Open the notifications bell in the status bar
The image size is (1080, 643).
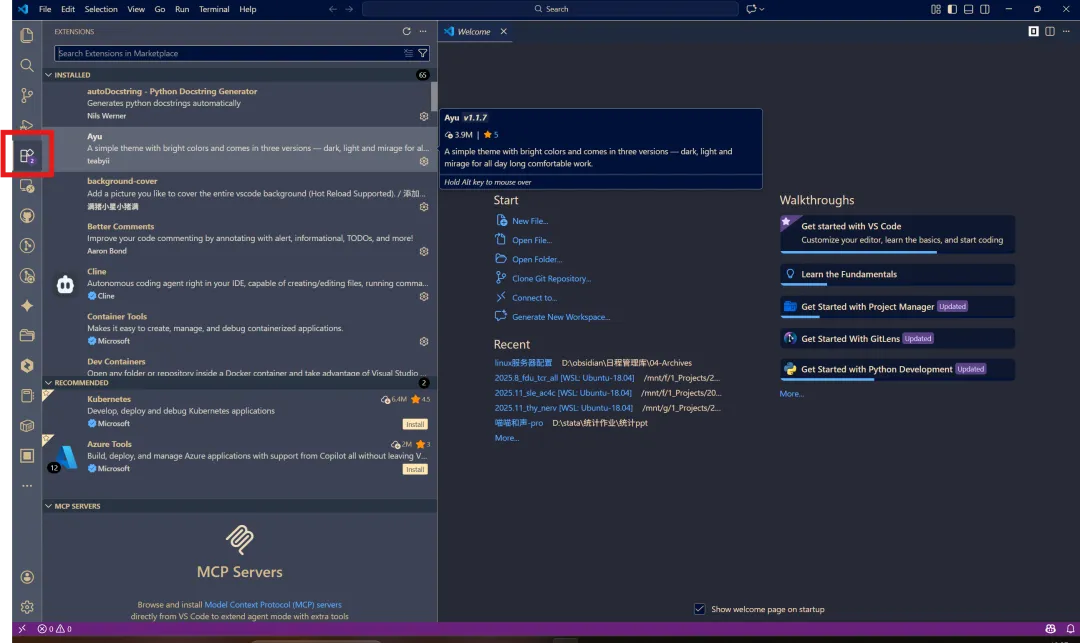point(1070,629)
